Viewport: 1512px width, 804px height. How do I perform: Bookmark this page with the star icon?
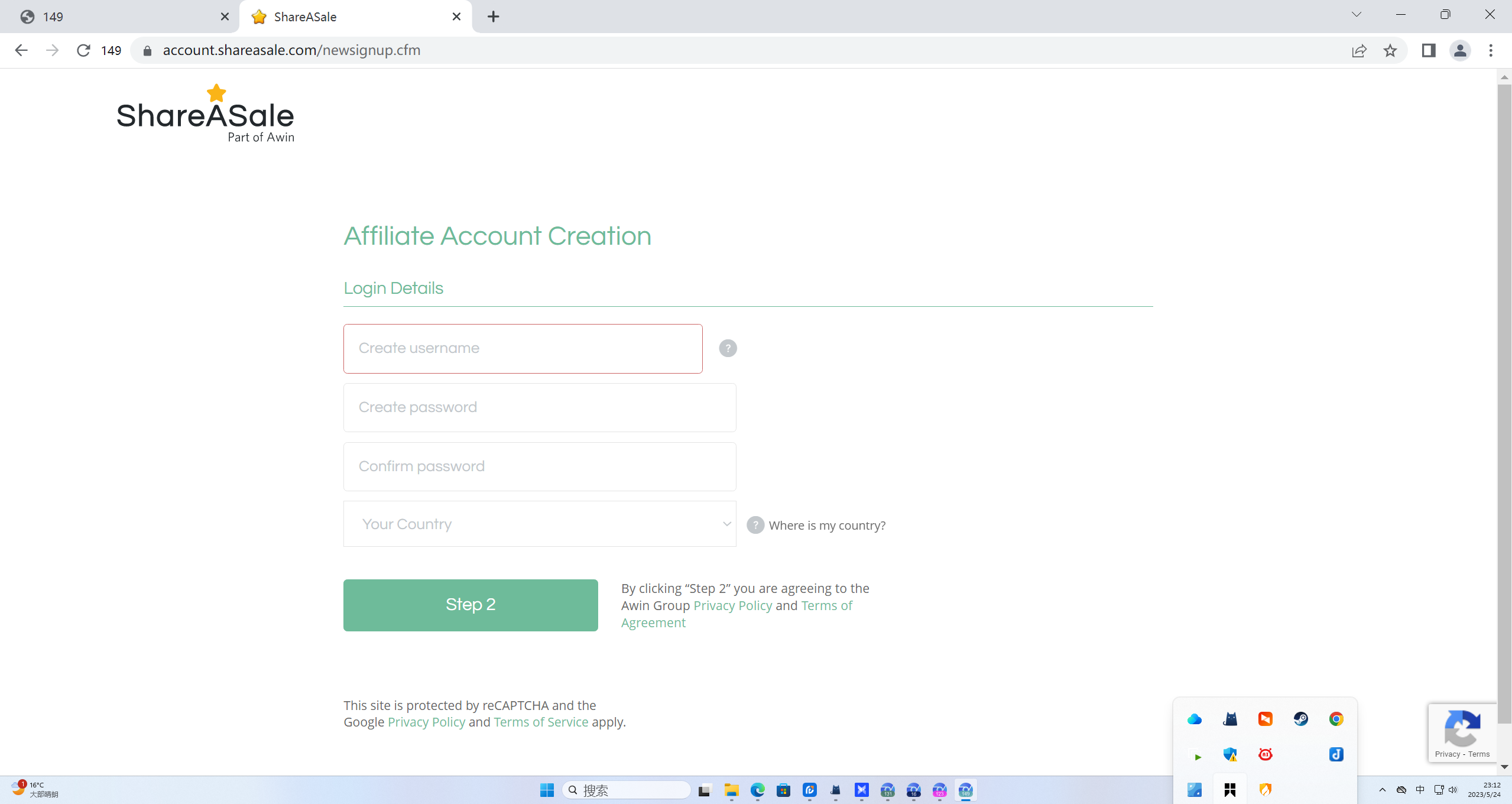point(1390,51)
